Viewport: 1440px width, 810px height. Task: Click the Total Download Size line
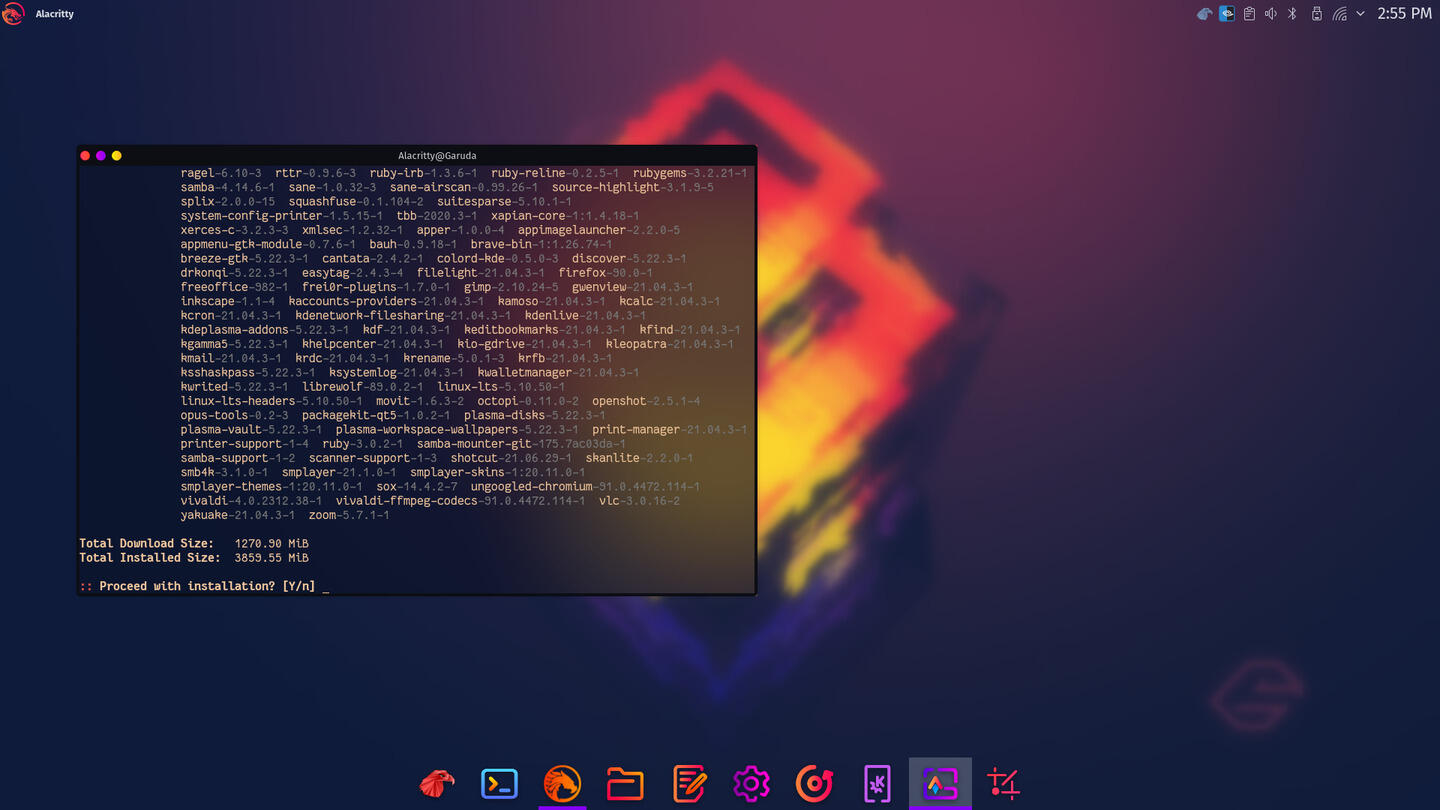[194, 543]
